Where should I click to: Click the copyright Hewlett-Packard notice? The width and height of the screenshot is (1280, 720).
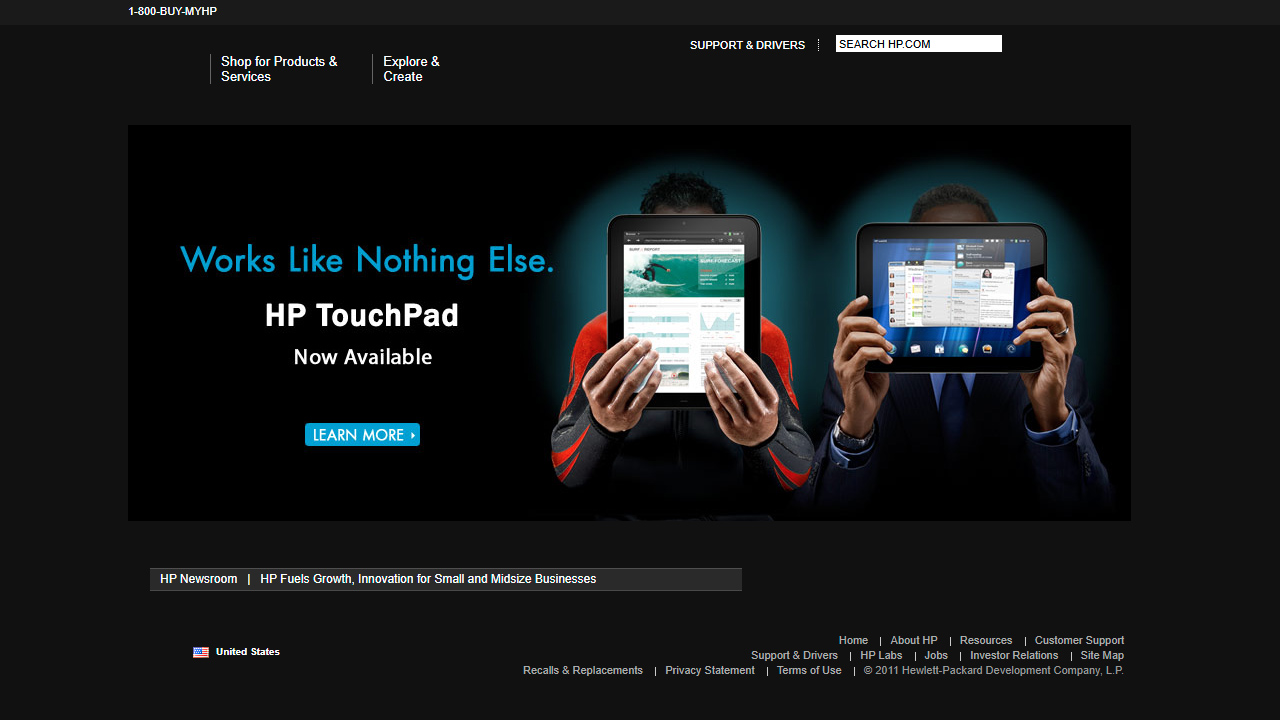(994, 670)
